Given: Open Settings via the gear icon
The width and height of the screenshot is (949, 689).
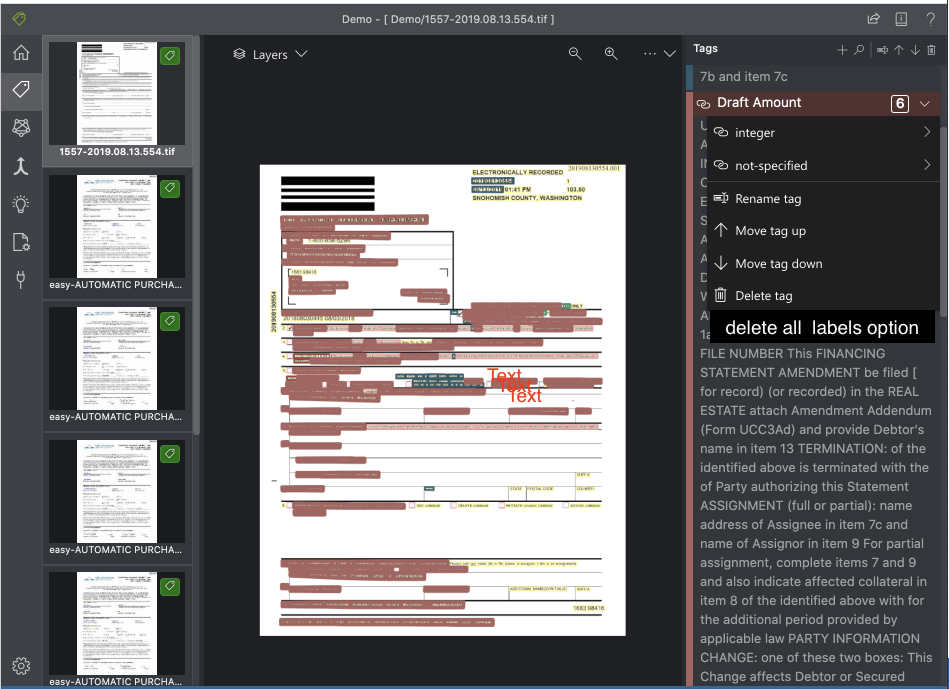Looking at the screenshot, I should (x=20, y=665).
